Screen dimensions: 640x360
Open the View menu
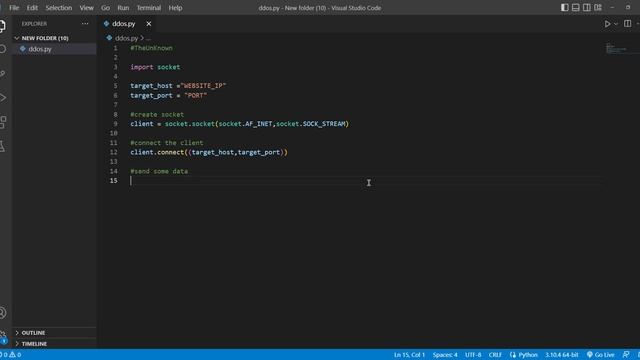coord(87,8)
